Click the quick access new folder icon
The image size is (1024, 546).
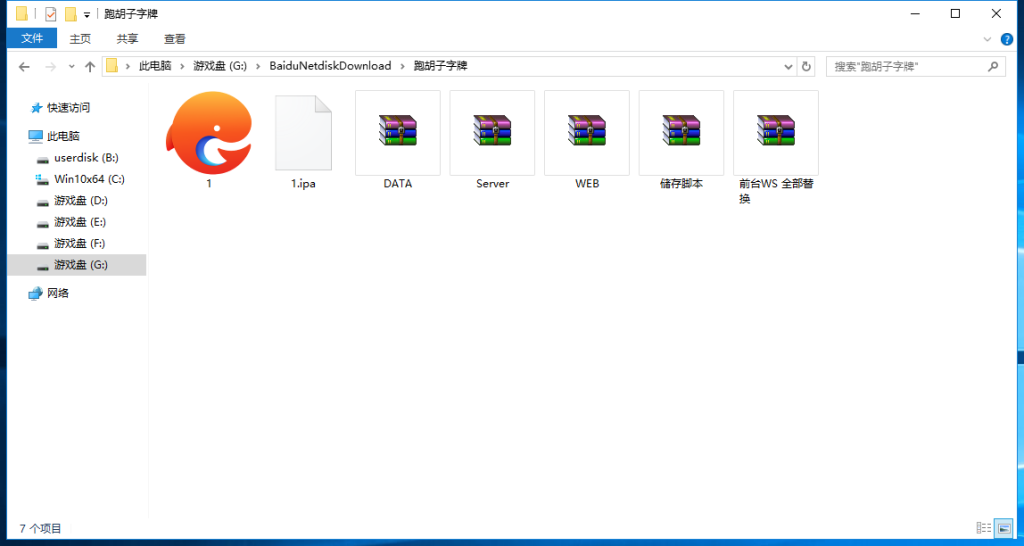71,14
